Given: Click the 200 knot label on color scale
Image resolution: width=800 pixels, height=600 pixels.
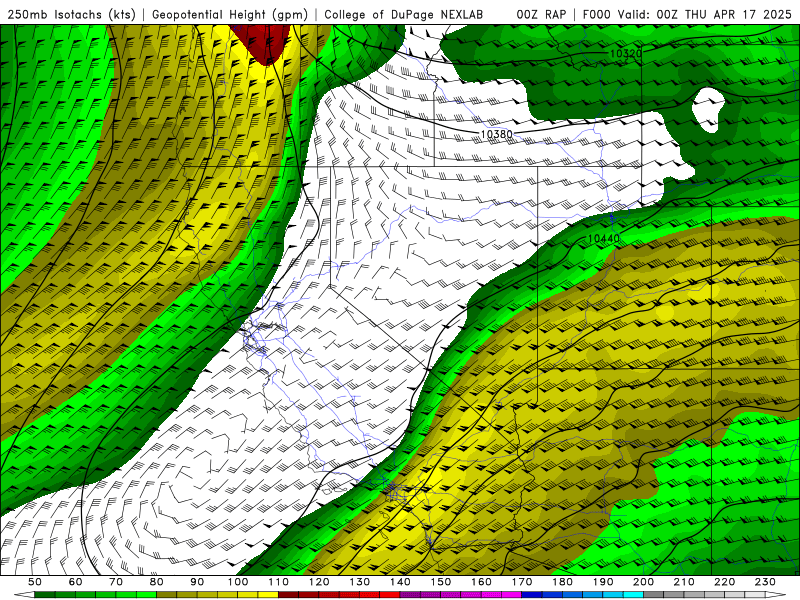Looking at the screenshot, I should click(643, 582).
